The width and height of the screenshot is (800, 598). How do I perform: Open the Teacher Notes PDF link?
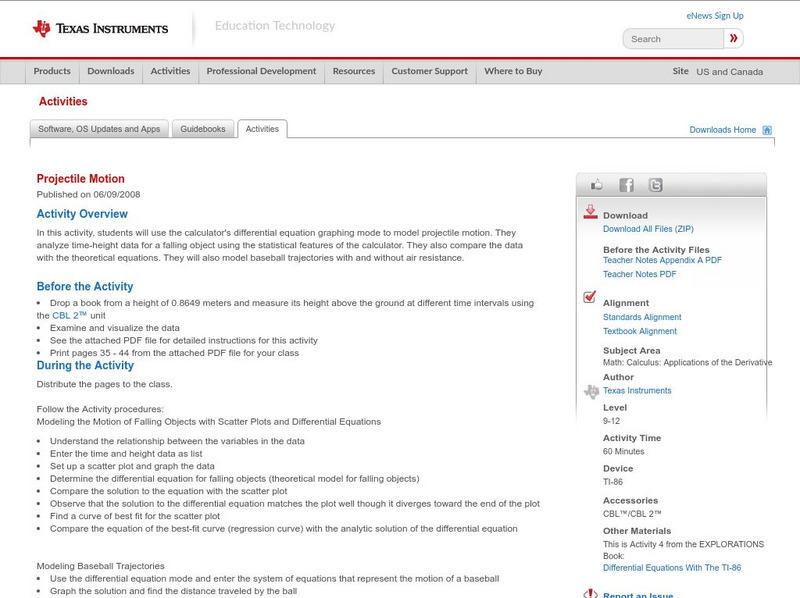(x=639, y=274)
